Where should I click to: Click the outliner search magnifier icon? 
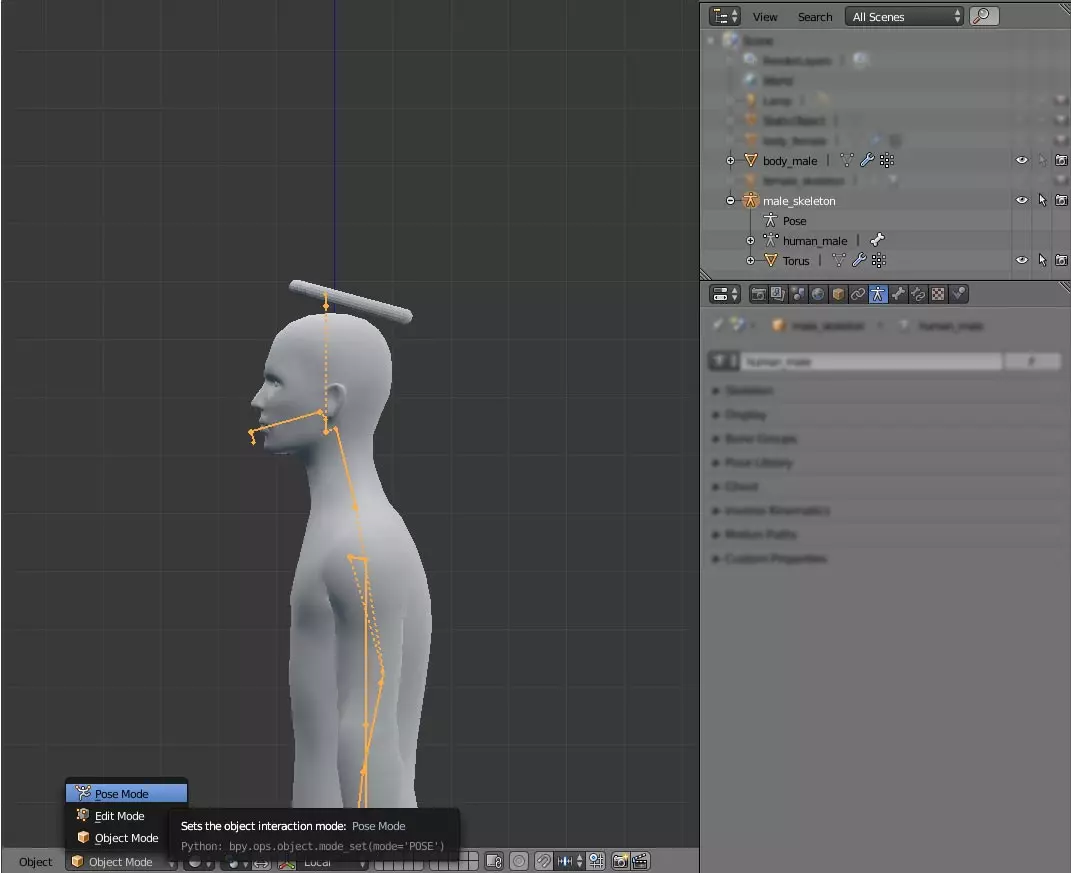point(984,17)
